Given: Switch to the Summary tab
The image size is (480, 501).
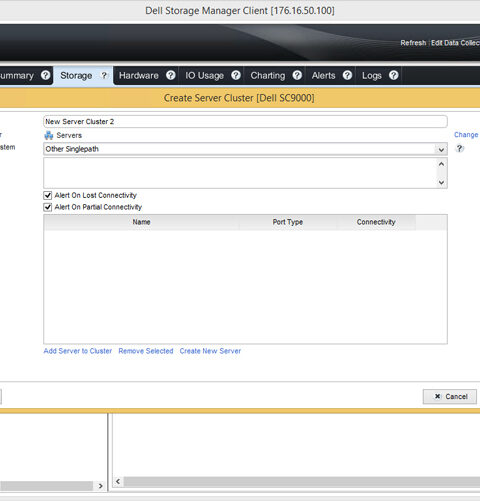Looking at the screenshot, I should 17,75.
